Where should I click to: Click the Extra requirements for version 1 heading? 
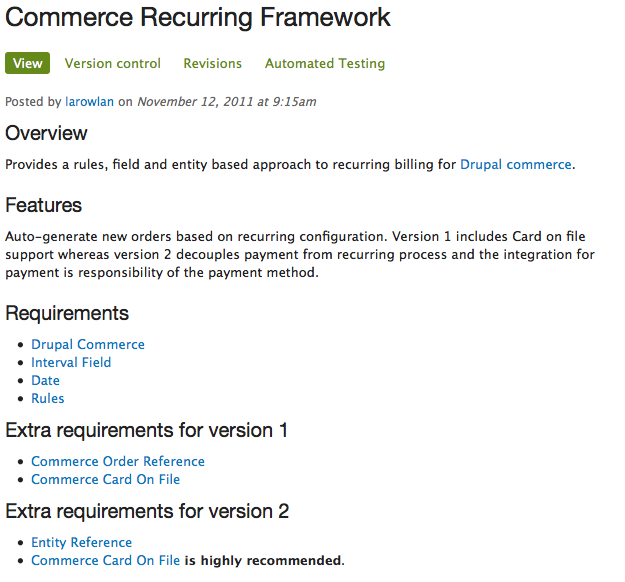pyautogui.click(x=146, y=430)
